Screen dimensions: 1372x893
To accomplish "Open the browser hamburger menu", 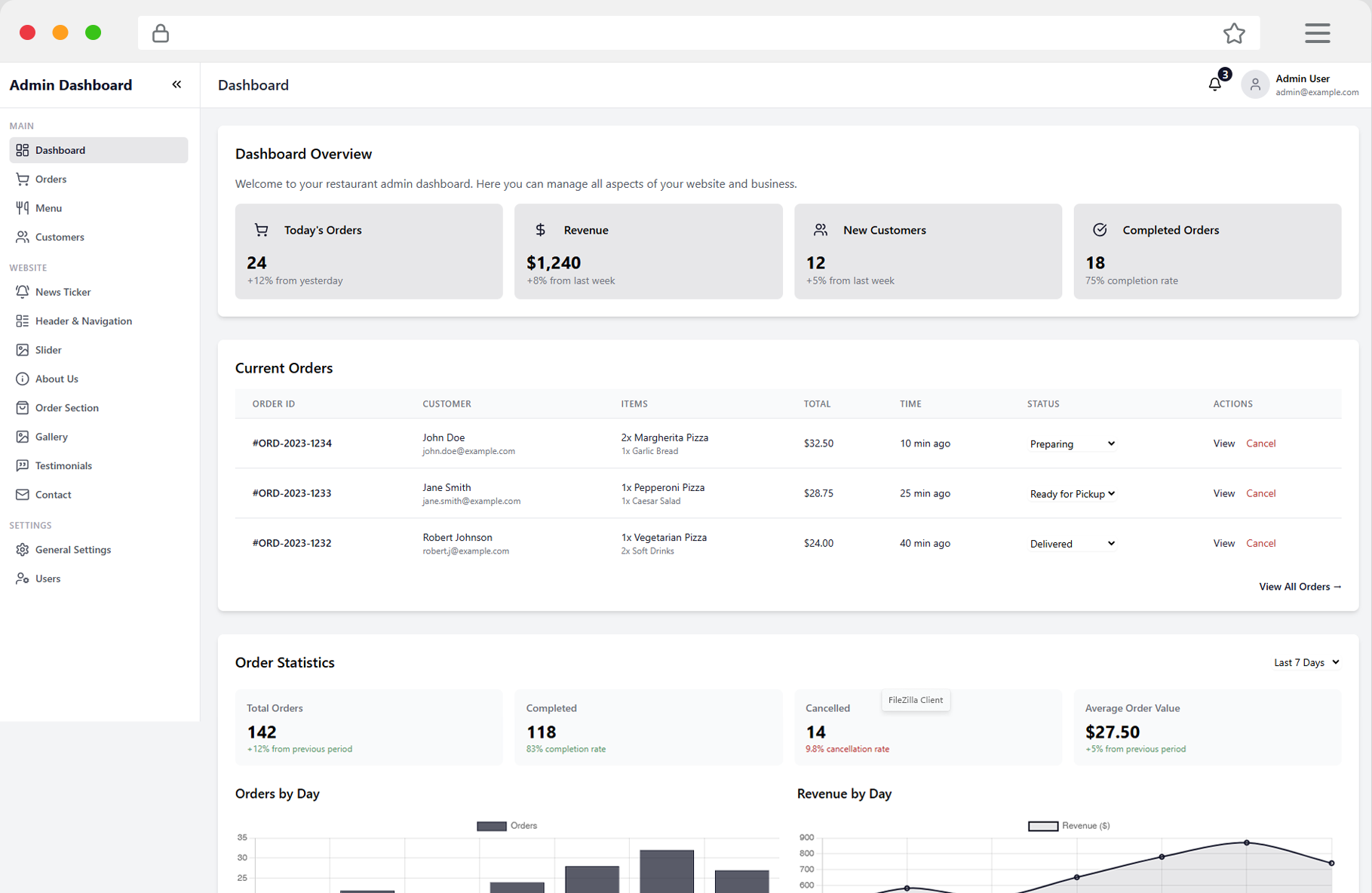I will pyautogui.click(x=1318, y=33).
